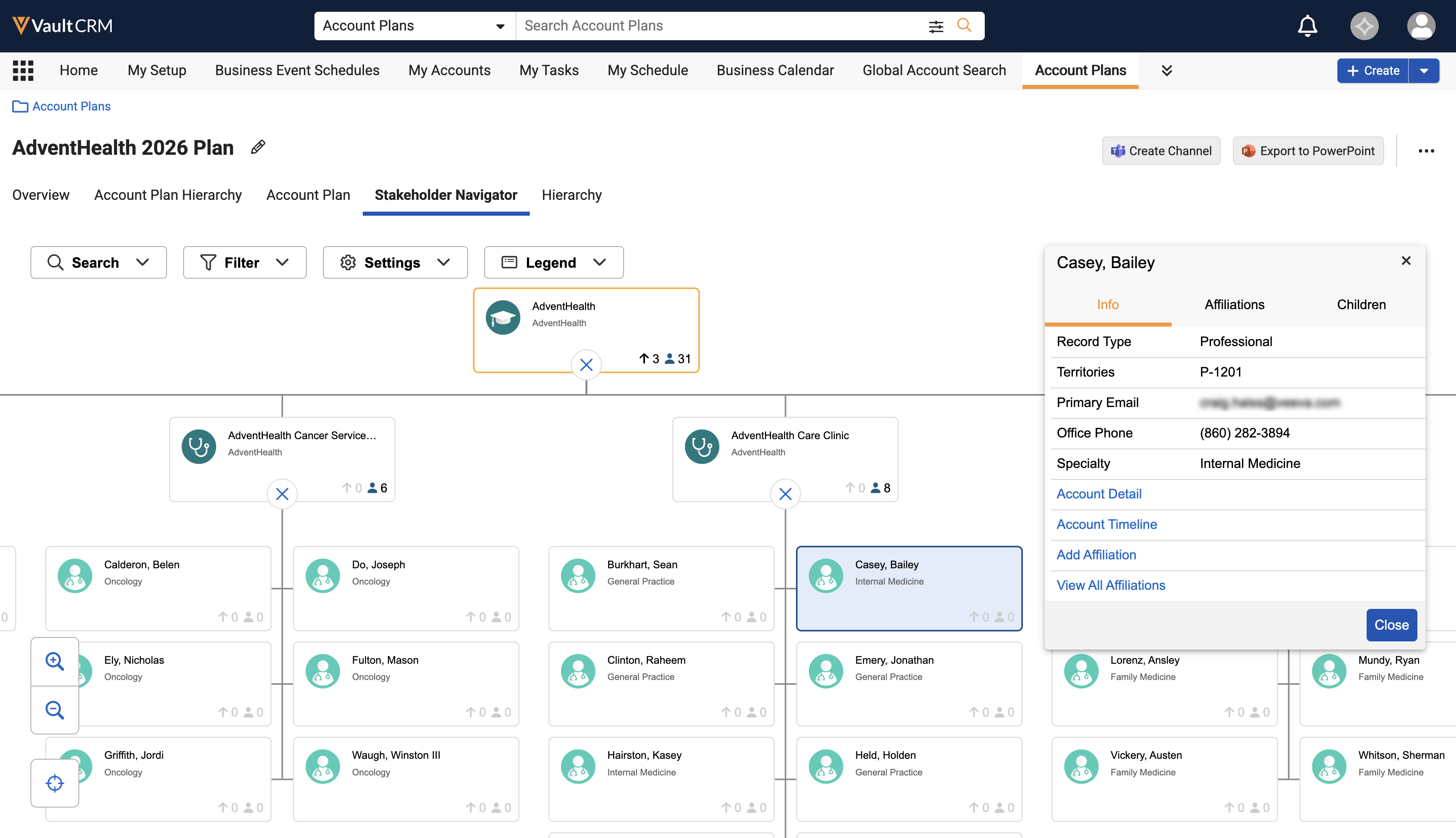Click AdventHealth Care Clinic stethoscope icon
Viewport: 1456px width, 838px height.
[x=702, y=446]
